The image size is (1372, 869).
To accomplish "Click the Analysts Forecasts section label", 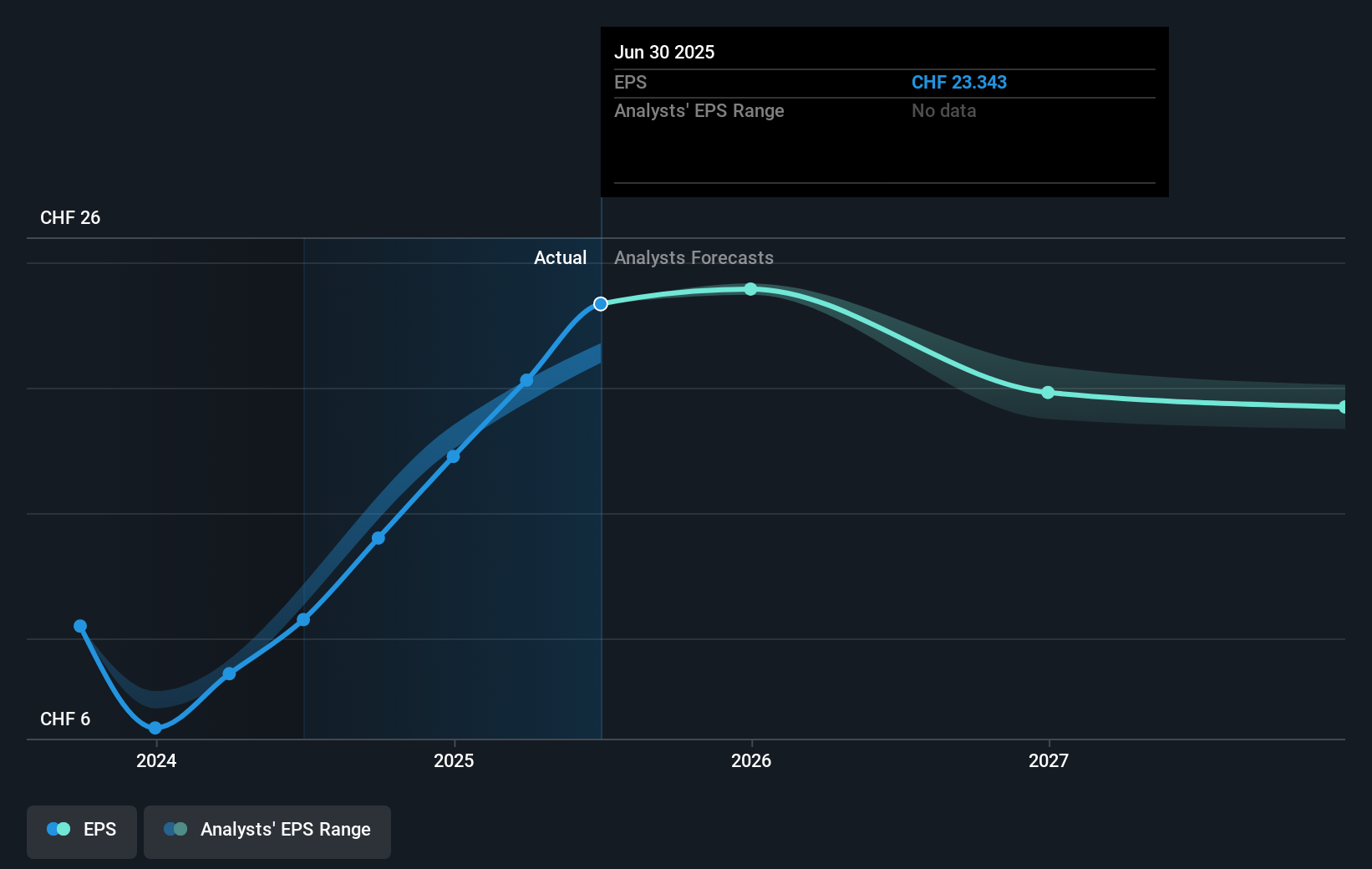I will click(694, 257).
